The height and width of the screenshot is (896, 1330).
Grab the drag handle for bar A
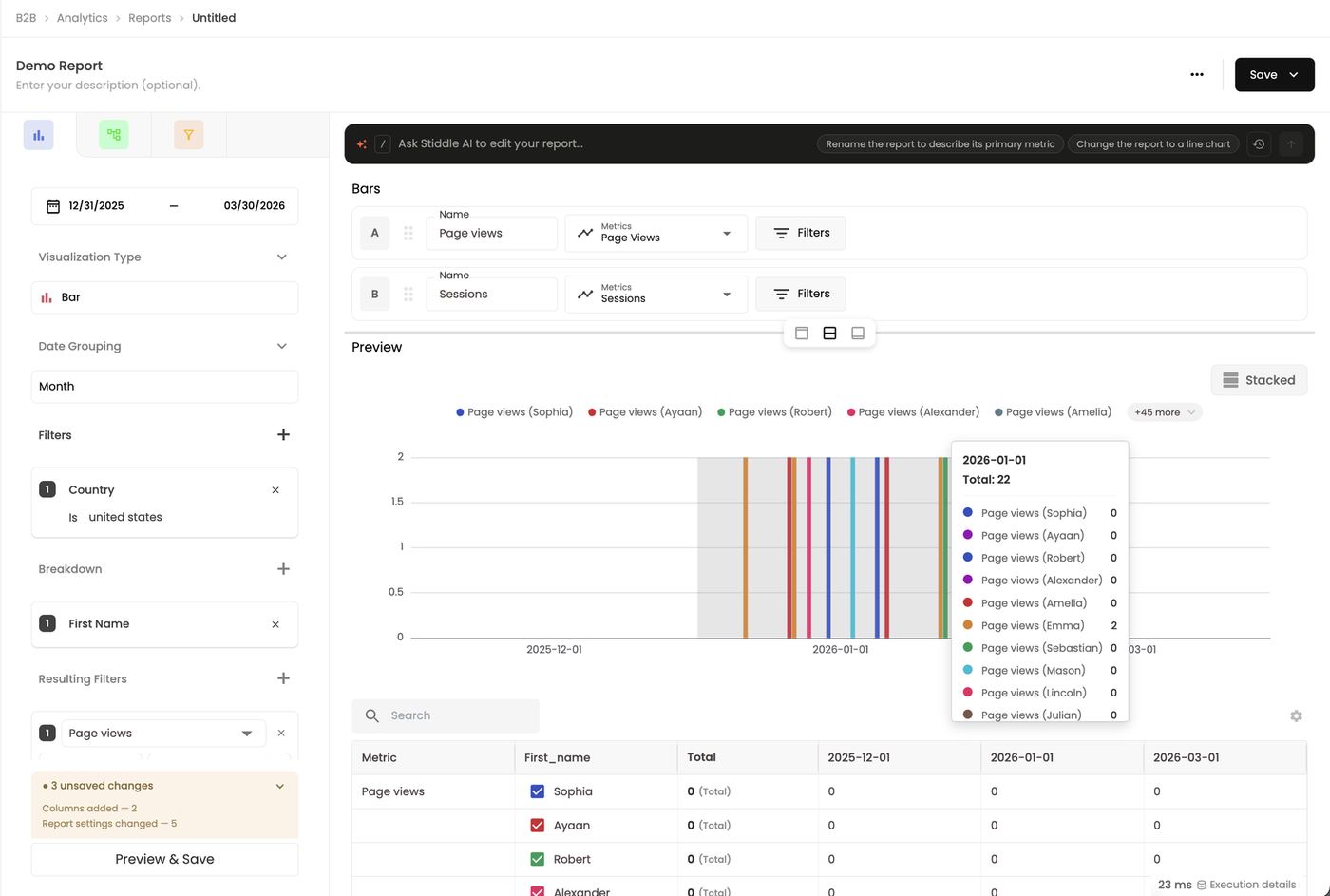click(408, 234)
